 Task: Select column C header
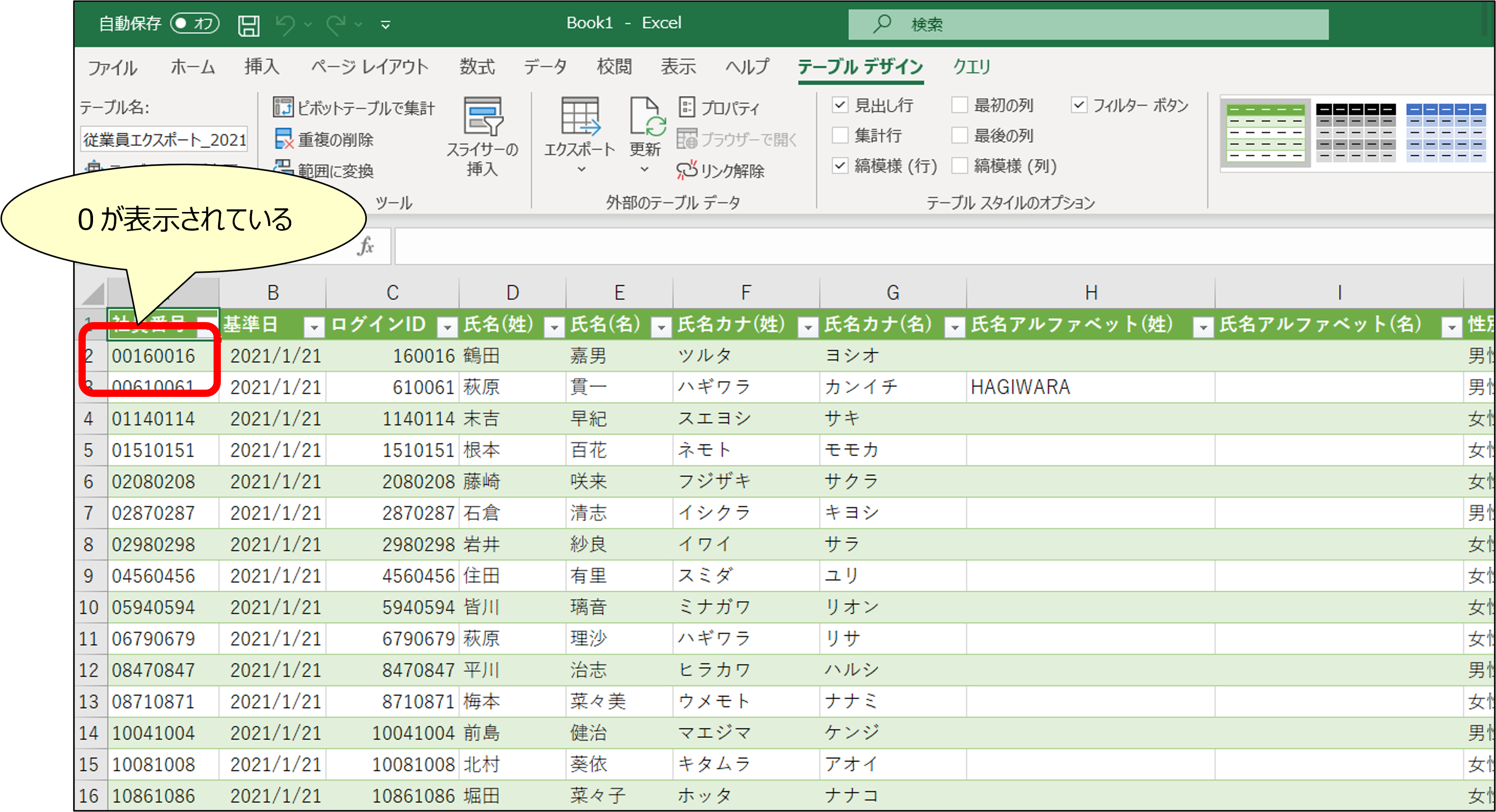tap(393, 292)
